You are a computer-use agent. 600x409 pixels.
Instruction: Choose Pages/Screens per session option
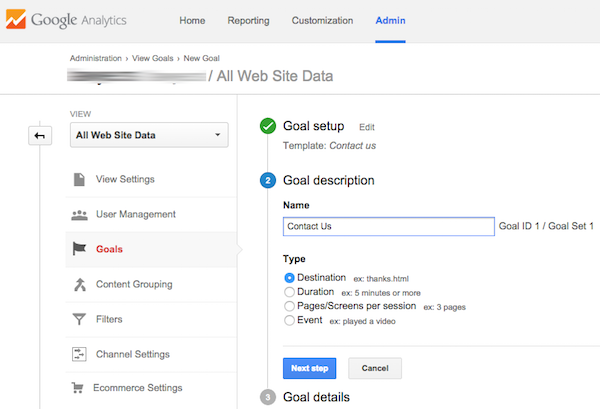click(289, 306)
